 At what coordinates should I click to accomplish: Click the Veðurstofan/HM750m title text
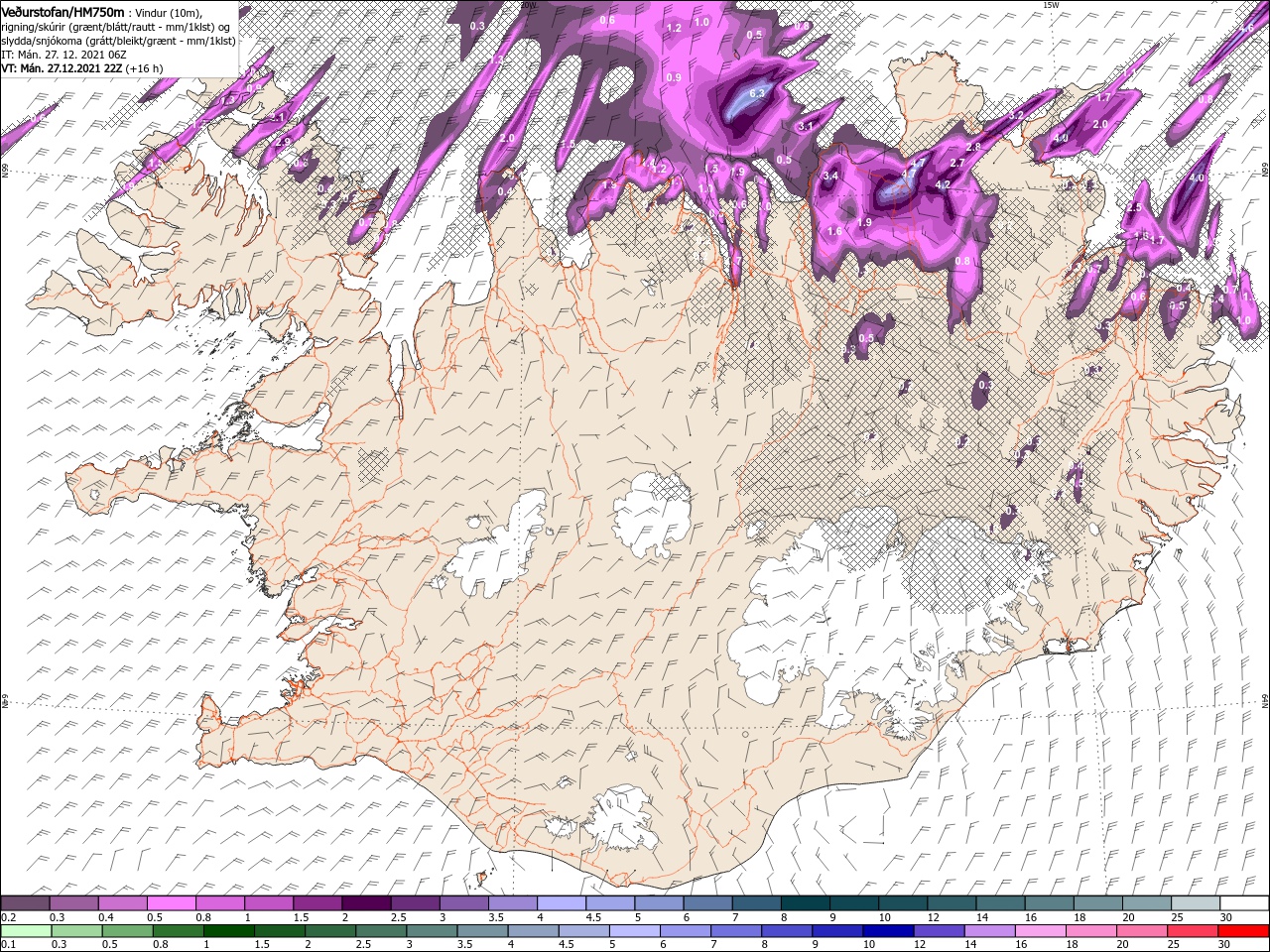(x=63, y=11)
